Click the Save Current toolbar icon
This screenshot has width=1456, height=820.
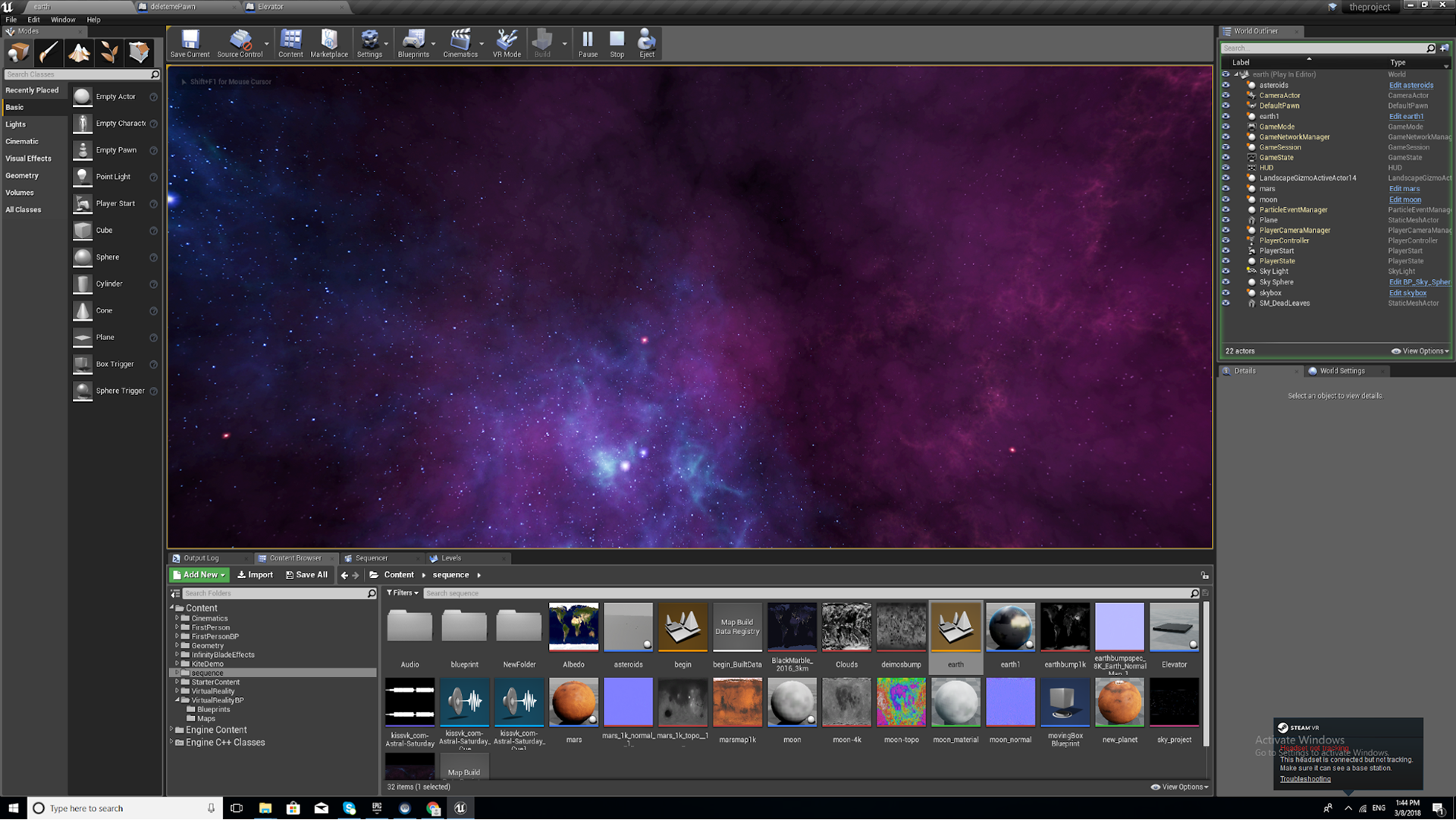coord(190,42)
